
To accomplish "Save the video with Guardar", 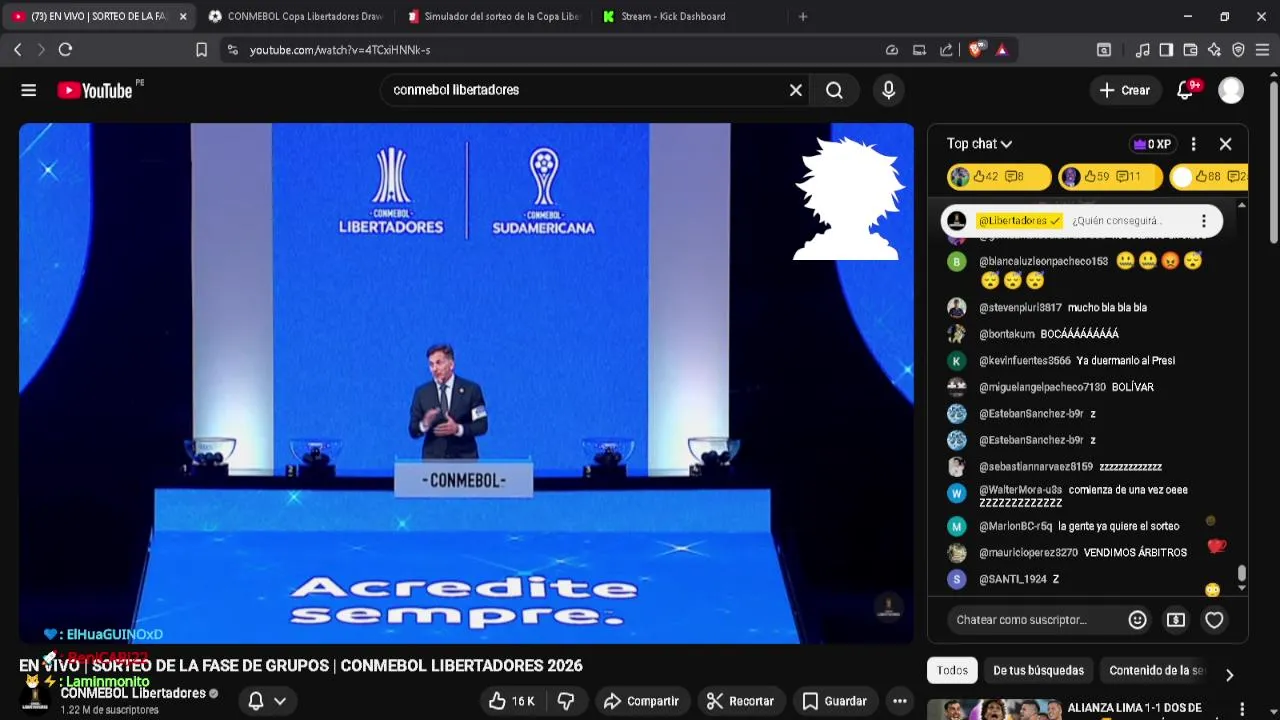I will (x=834, y=701).
